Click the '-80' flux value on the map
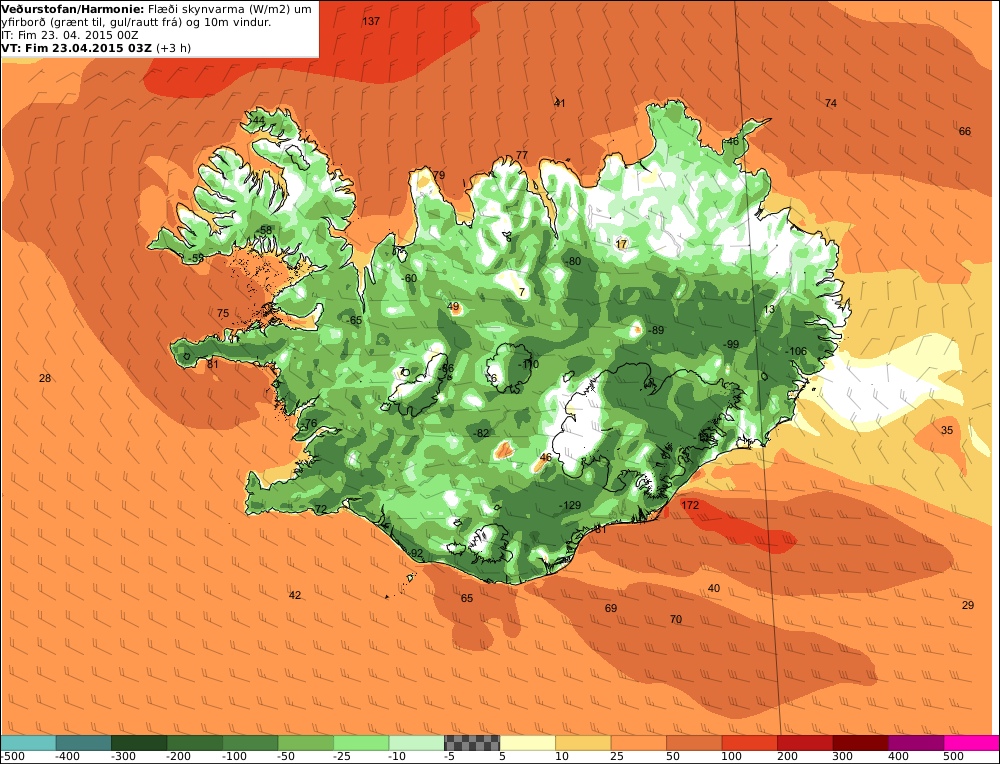The width and height of the screenshot is (1000, 764). coord(573,261)
